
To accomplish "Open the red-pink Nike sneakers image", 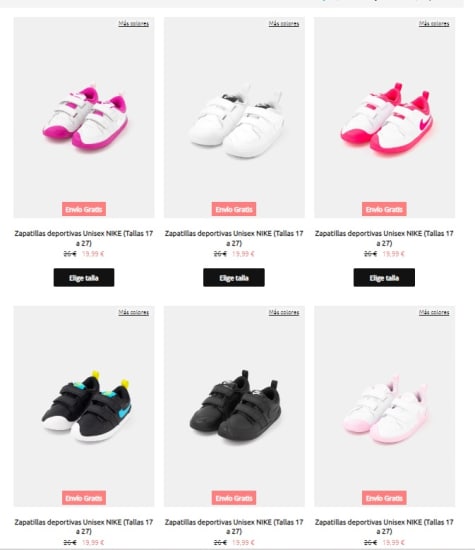I will [384, 118].
